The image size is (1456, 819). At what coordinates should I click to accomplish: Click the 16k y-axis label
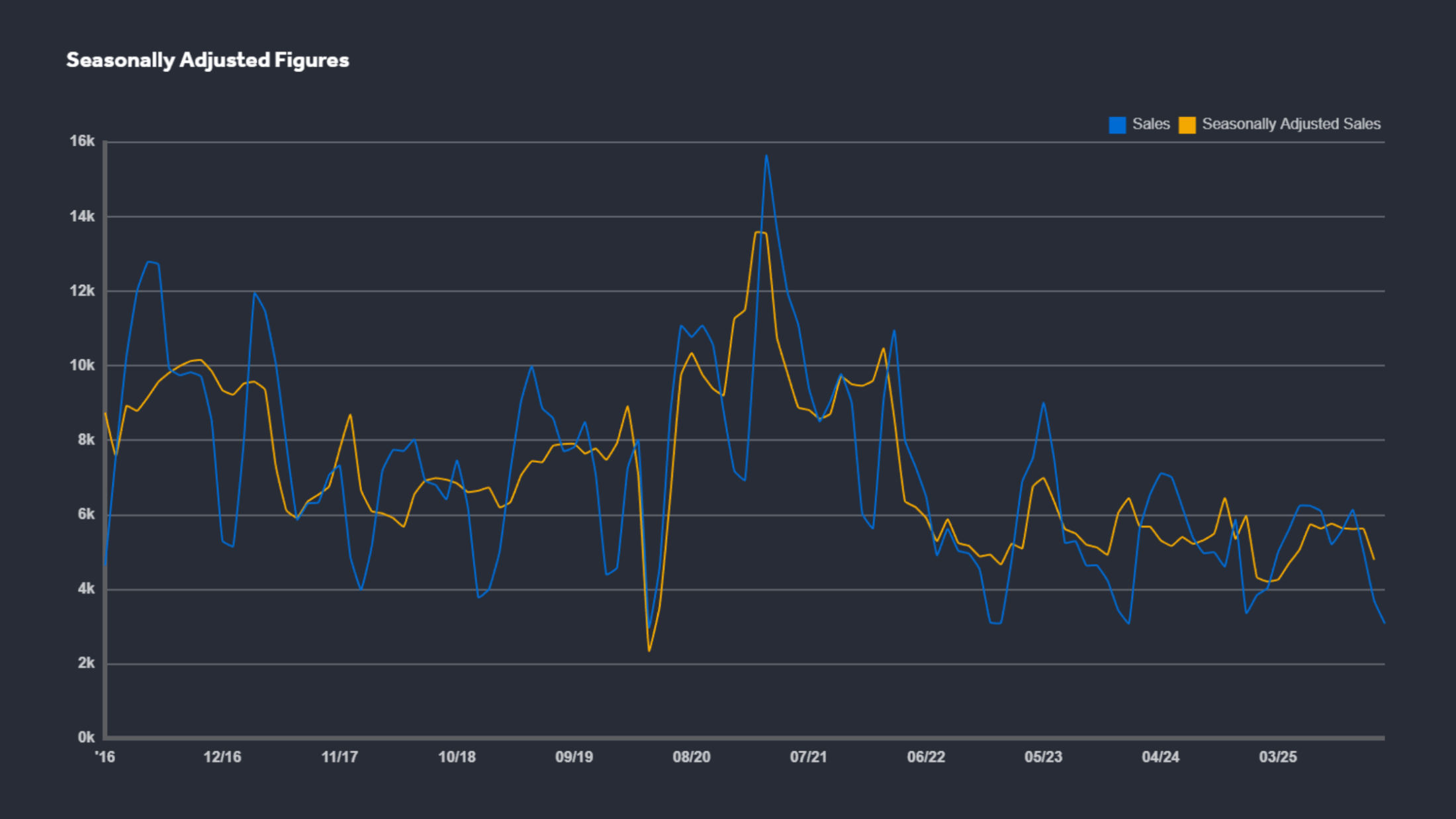(82, 141)
